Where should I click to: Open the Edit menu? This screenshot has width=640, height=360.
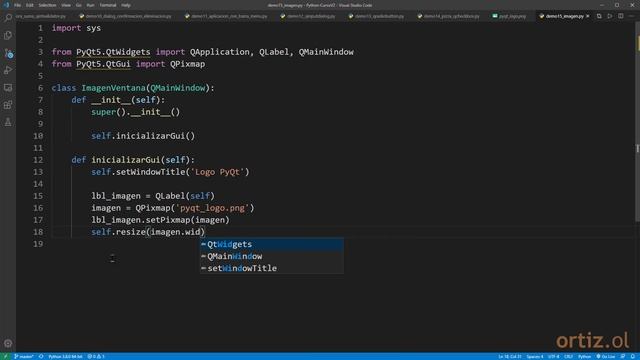pos(30,5)
